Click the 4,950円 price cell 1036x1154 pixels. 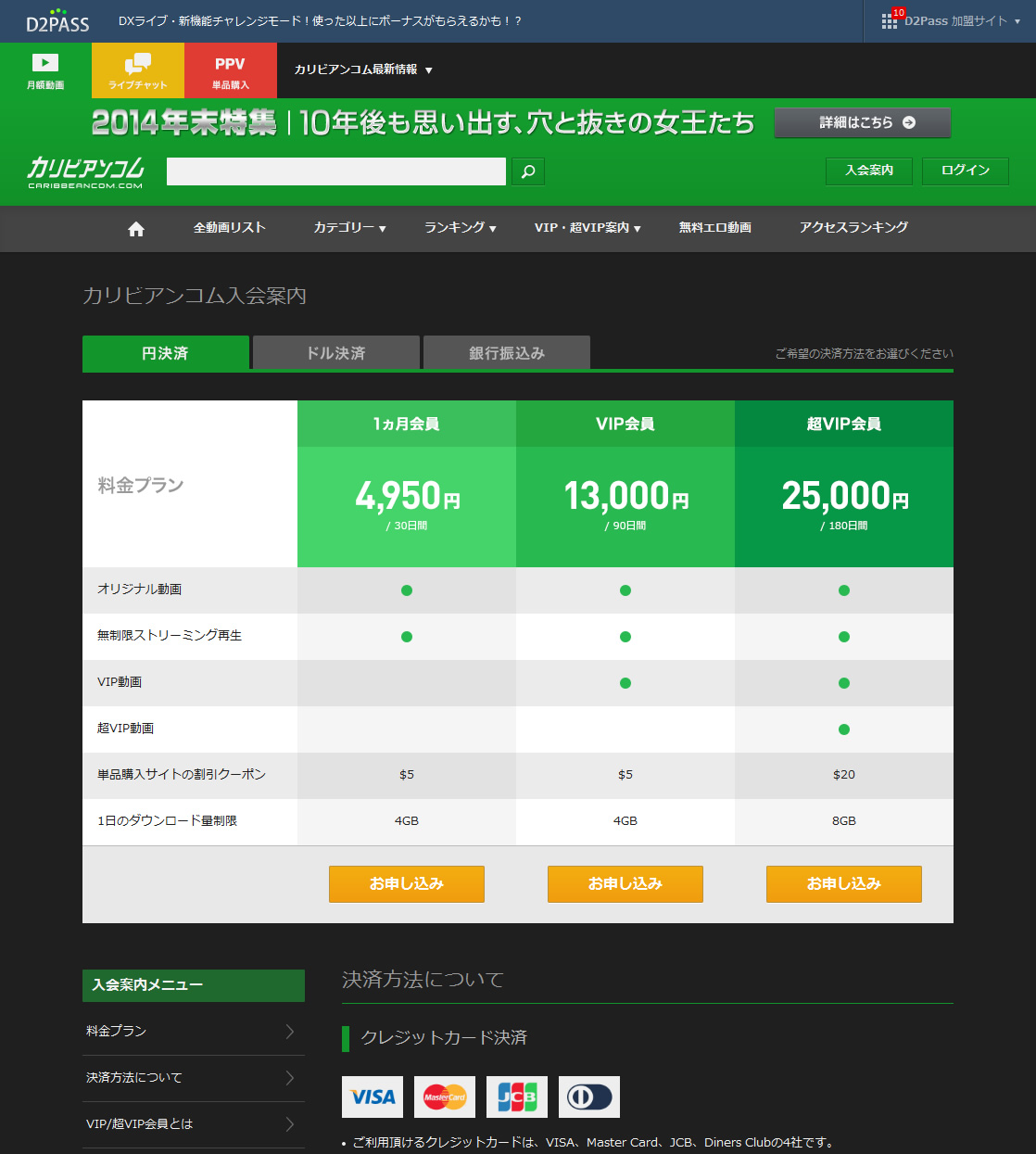pos(407,507)
